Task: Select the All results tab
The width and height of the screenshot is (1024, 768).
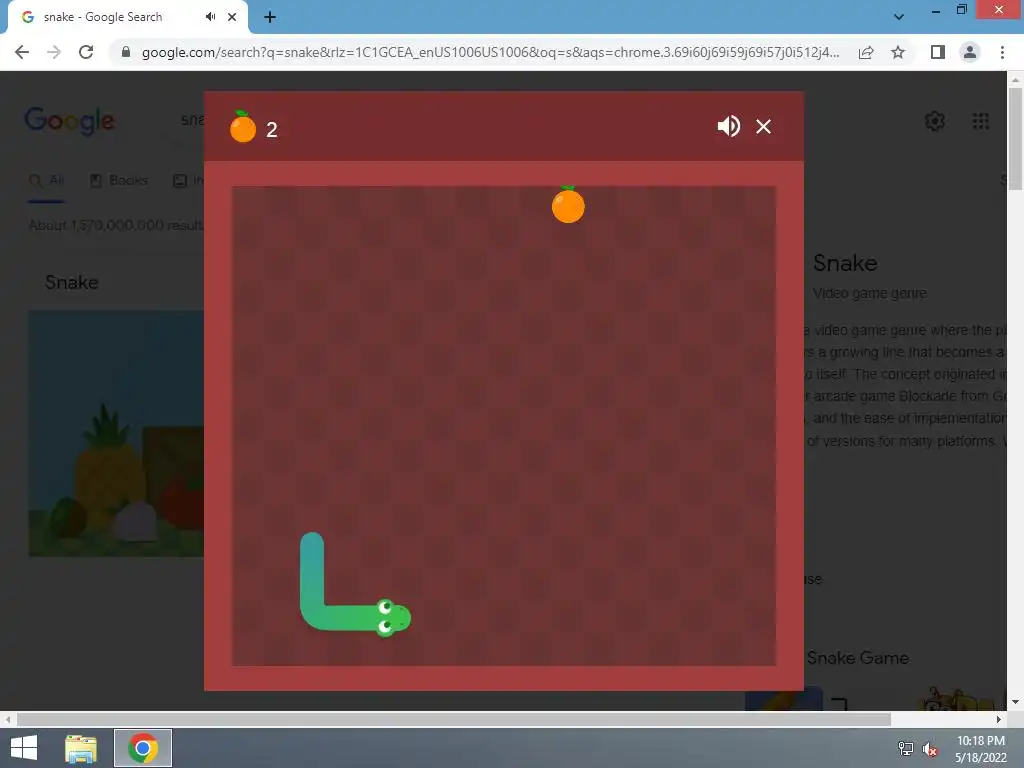Action: (47, 180)
